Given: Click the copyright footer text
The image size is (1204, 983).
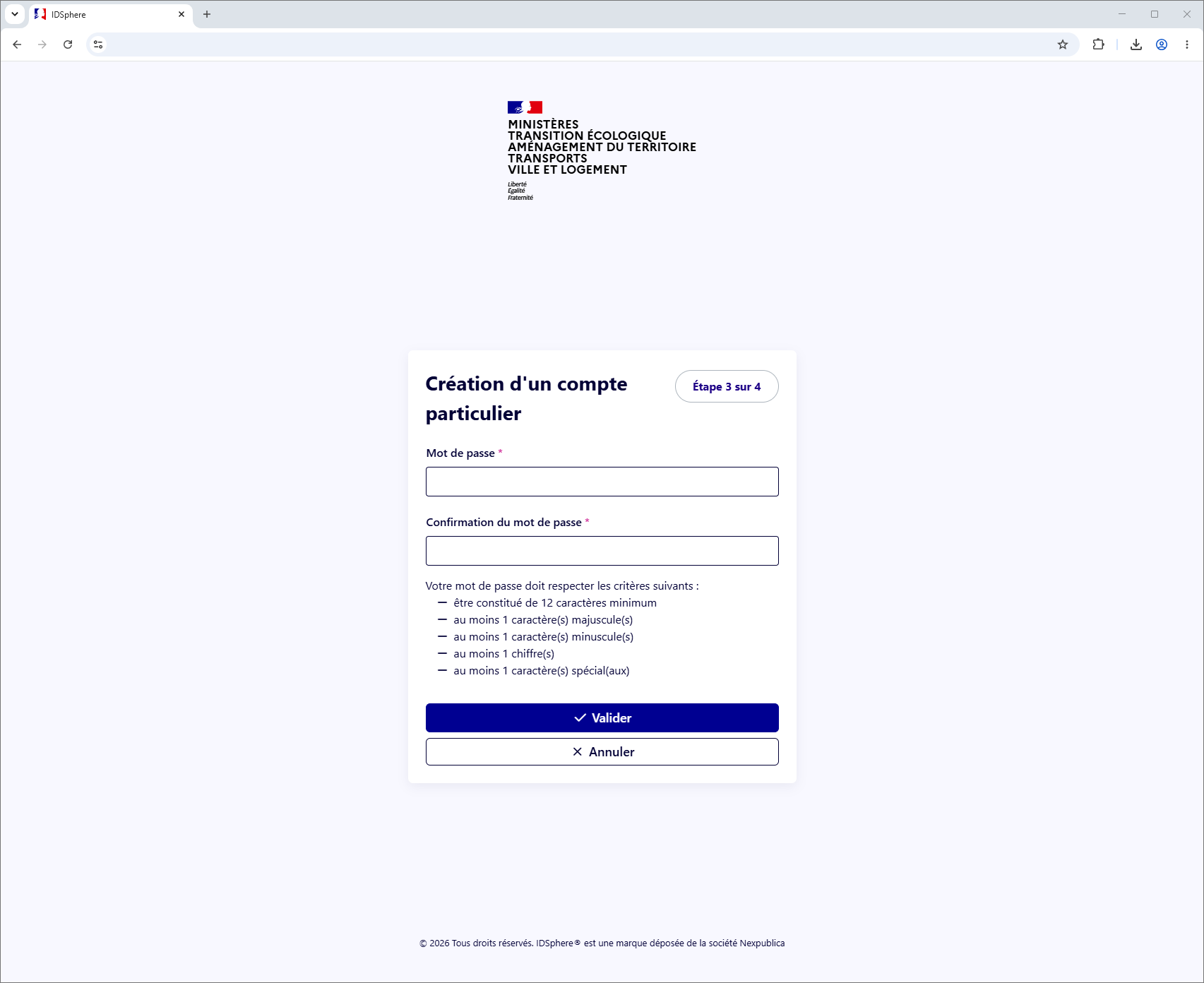Looking at the screenshot, I should [x=602, y=943].
